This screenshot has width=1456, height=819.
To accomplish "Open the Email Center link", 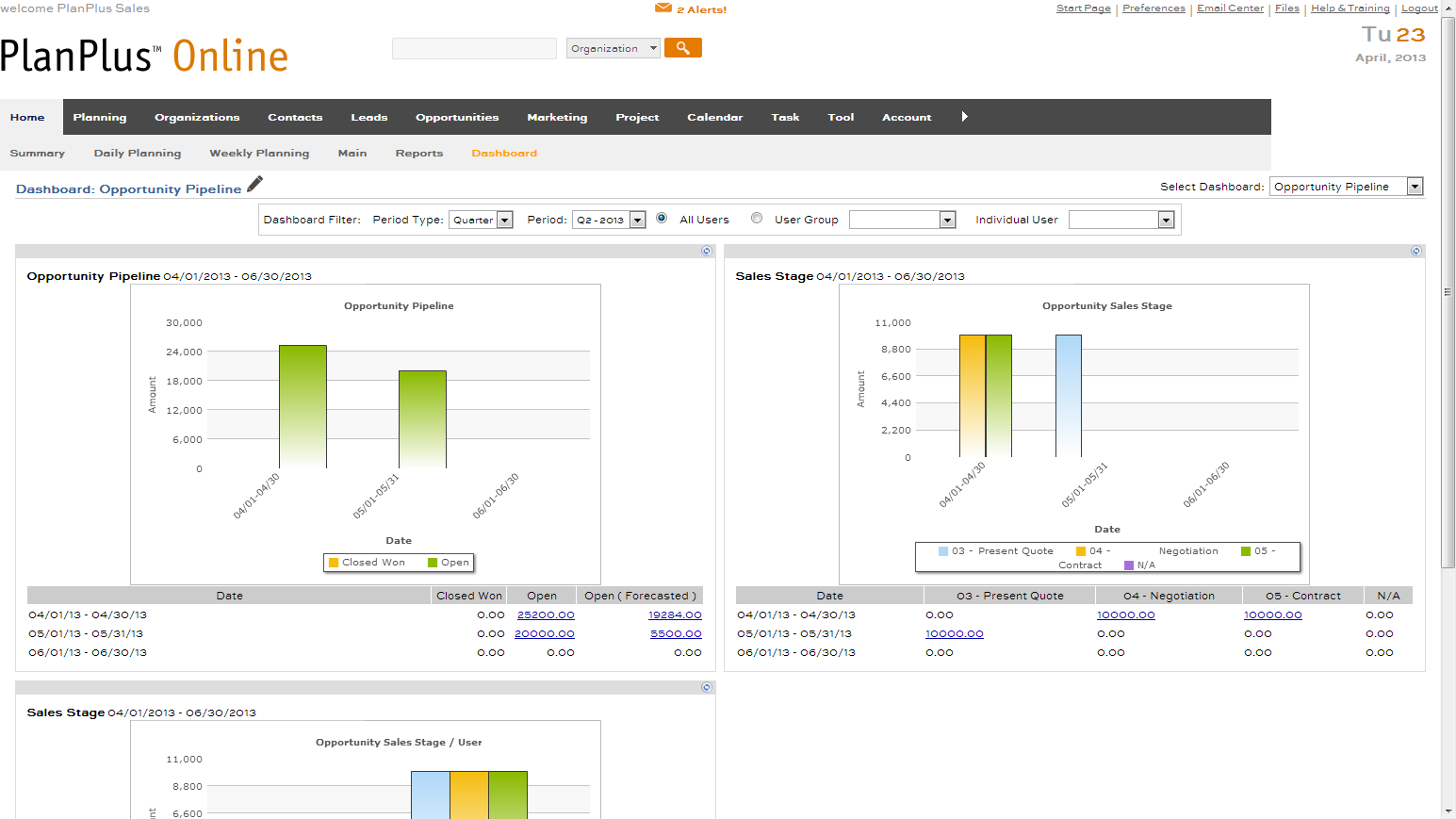I will (1230, 8).
